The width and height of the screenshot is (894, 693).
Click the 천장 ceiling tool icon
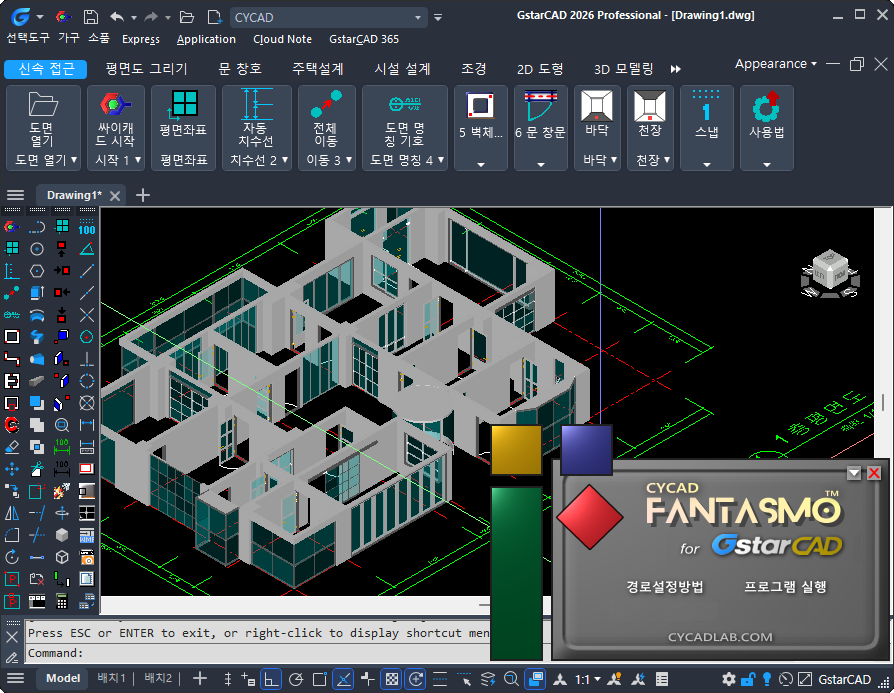click(x=649, y=106)
